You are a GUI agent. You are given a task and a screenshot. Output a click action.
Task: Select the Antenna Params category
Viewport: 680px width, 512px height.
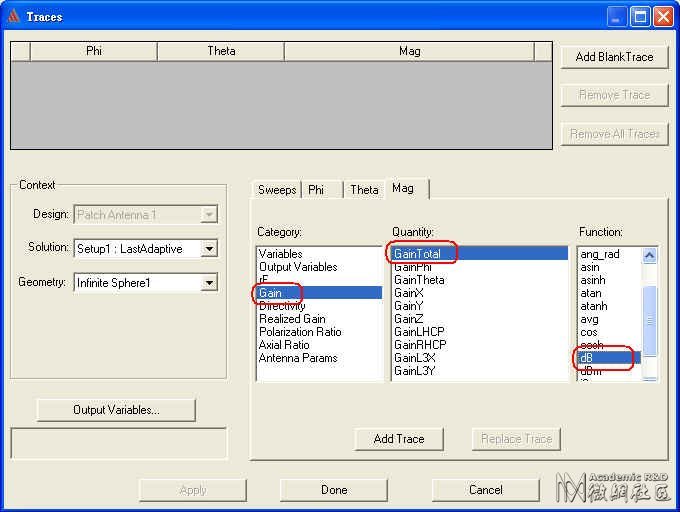(x=319, y=358)
